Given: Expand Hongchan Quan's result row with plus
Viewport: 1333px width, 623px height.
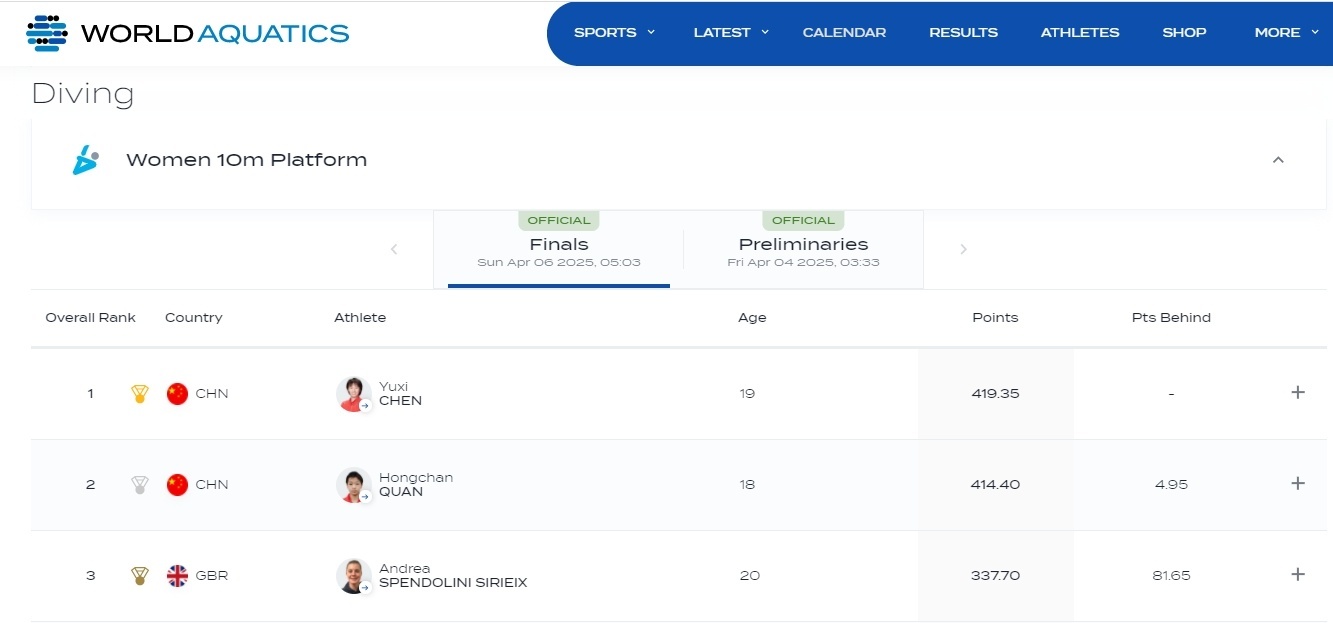Looking at the screenshot, I should coord(1298,484).
